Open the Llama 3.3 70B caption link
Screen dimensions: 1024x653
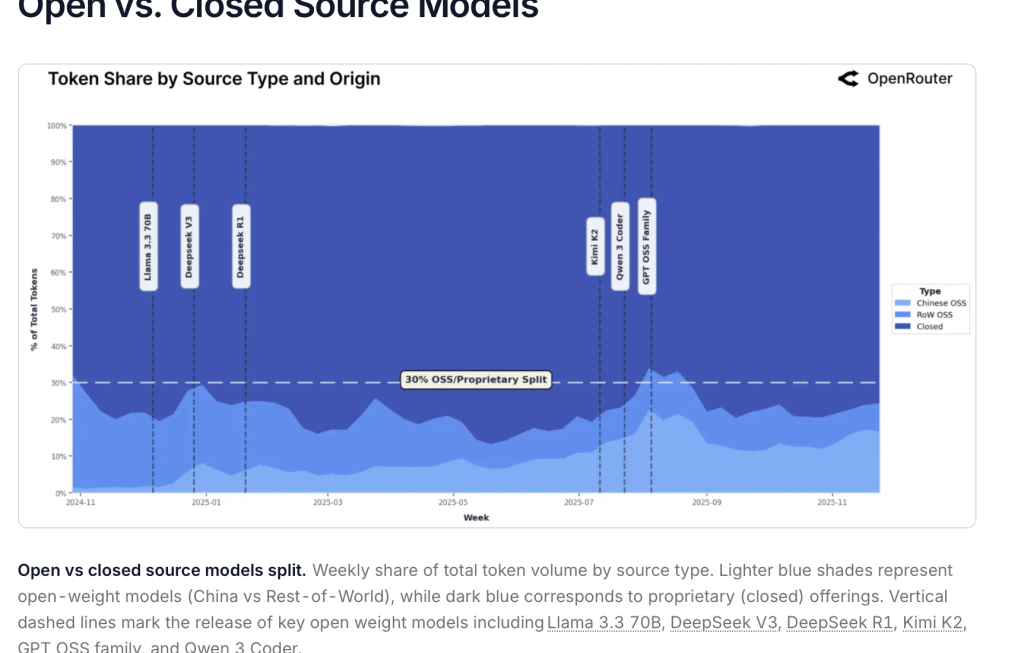(x=604, y=622)
